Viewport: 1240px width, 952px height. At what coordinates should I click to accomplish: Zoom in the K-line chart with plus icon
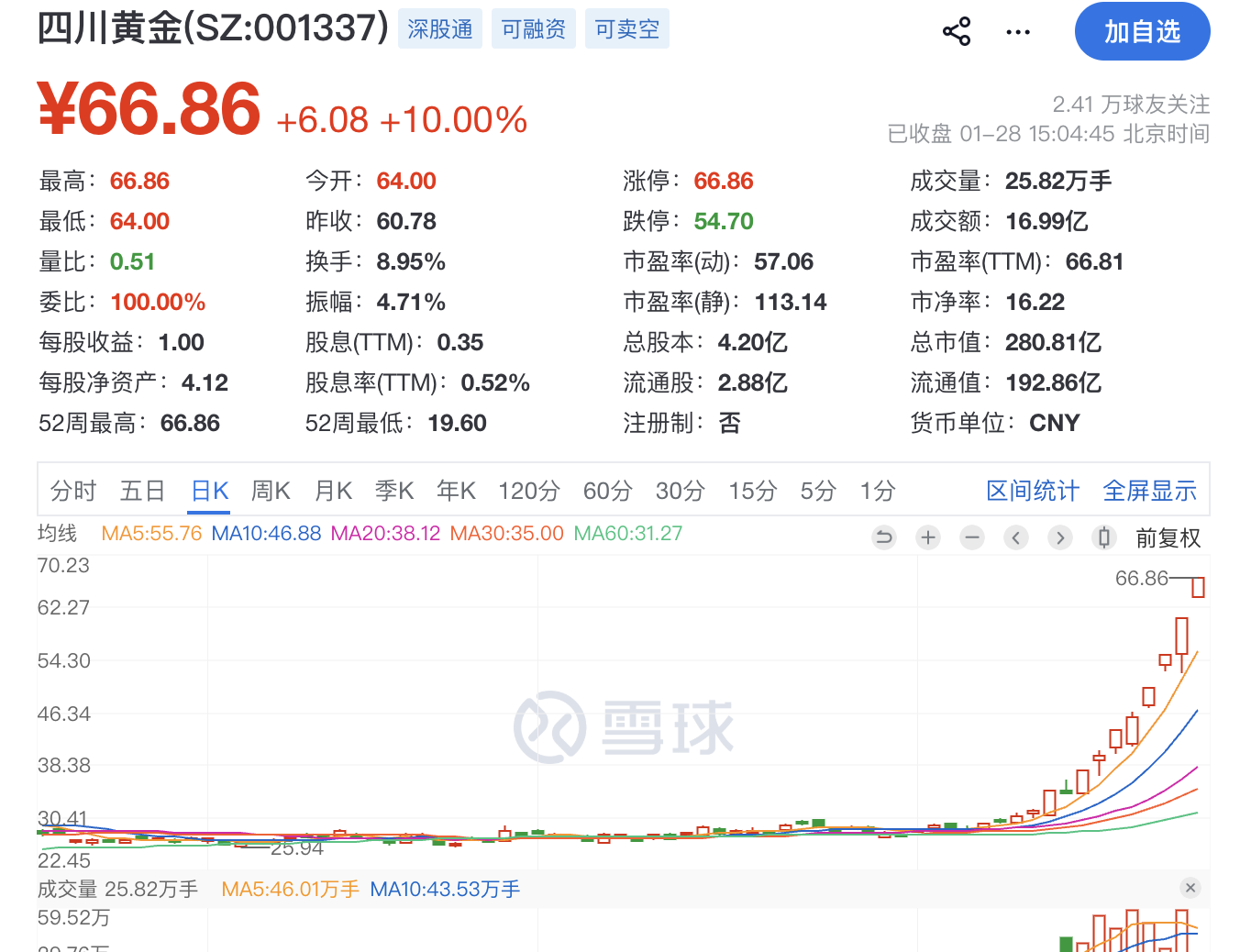(x=928, y=537)
